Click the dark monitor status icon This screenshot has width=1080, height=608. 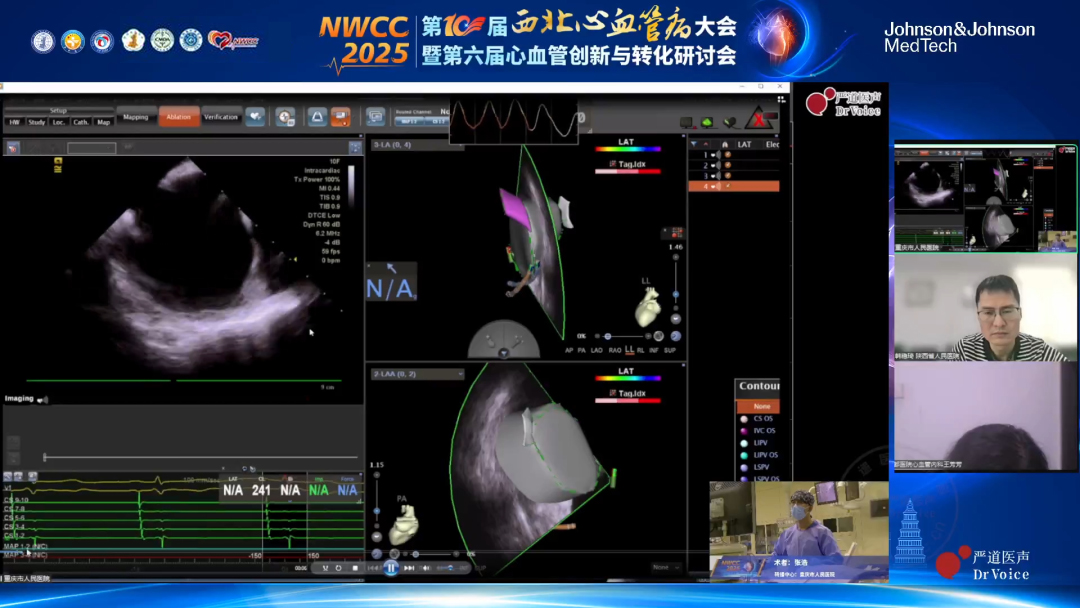click(x=686, y=123)
